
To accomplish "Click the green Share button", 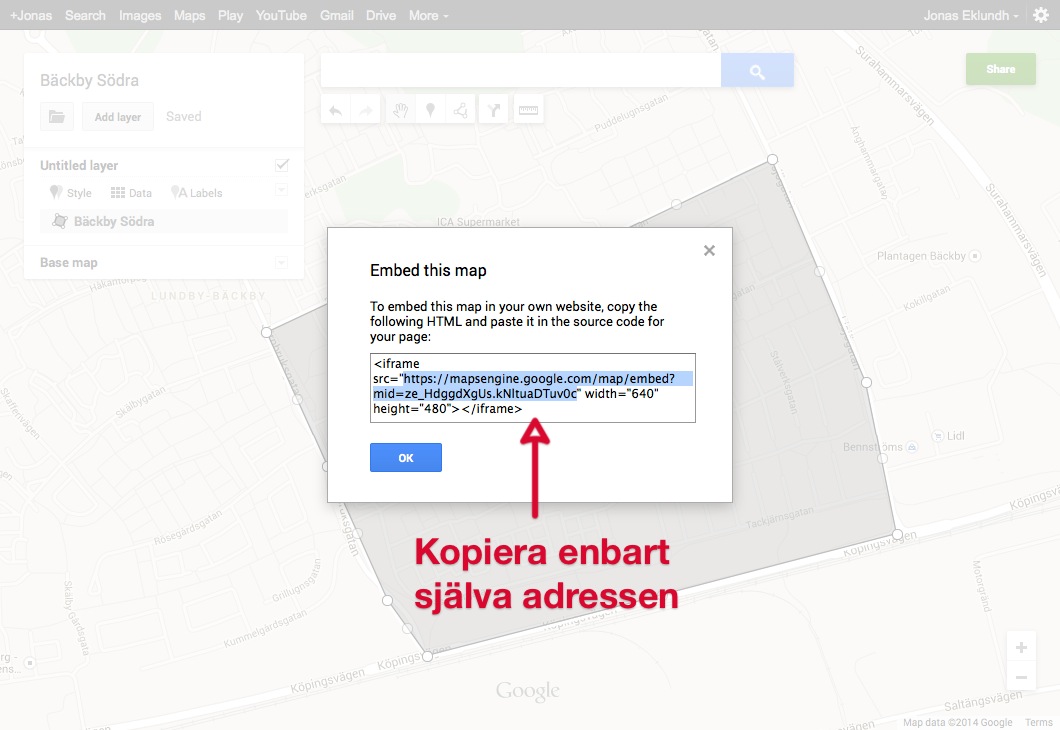I will click(1001, 69).
